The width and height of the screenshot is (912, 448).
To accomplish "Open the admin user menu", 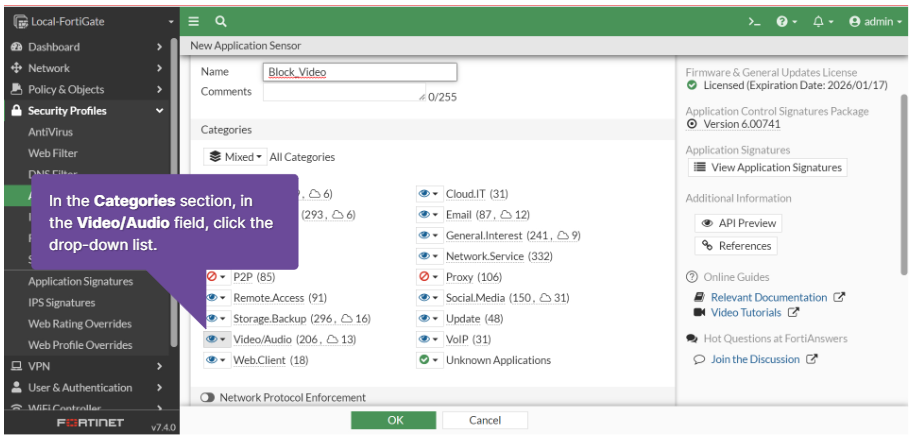I will coord(875,22).
